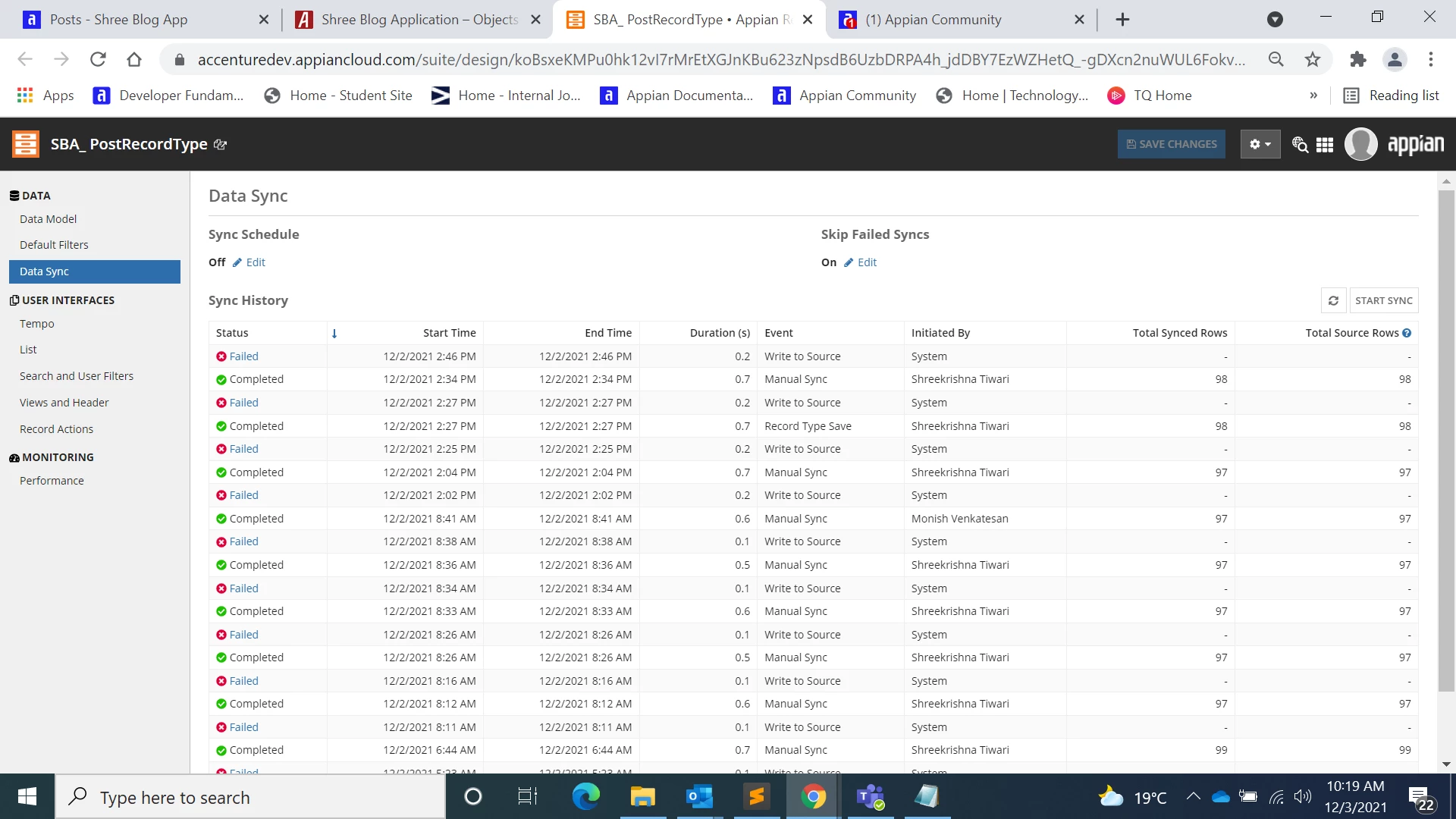Open the user profile avatar menu

click(x=1361, y=144)
